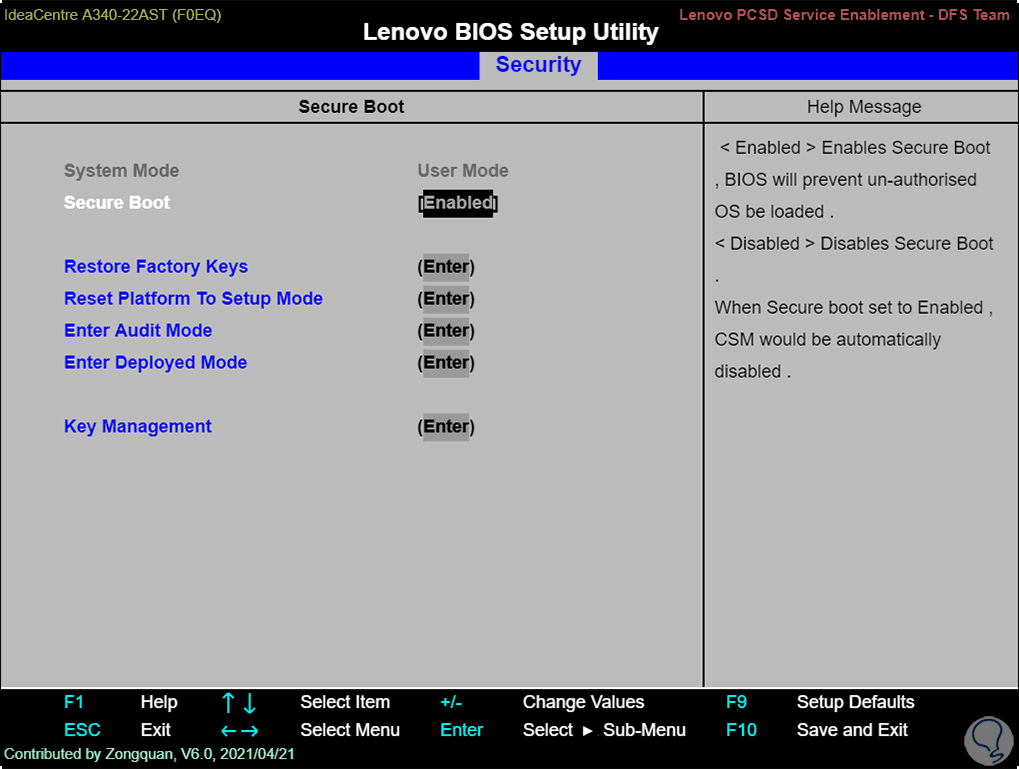Viewport: 1019px width, 769px height.
Task: Click Lenovo PCSD Service Enablement text
Action: coord(844,15)
